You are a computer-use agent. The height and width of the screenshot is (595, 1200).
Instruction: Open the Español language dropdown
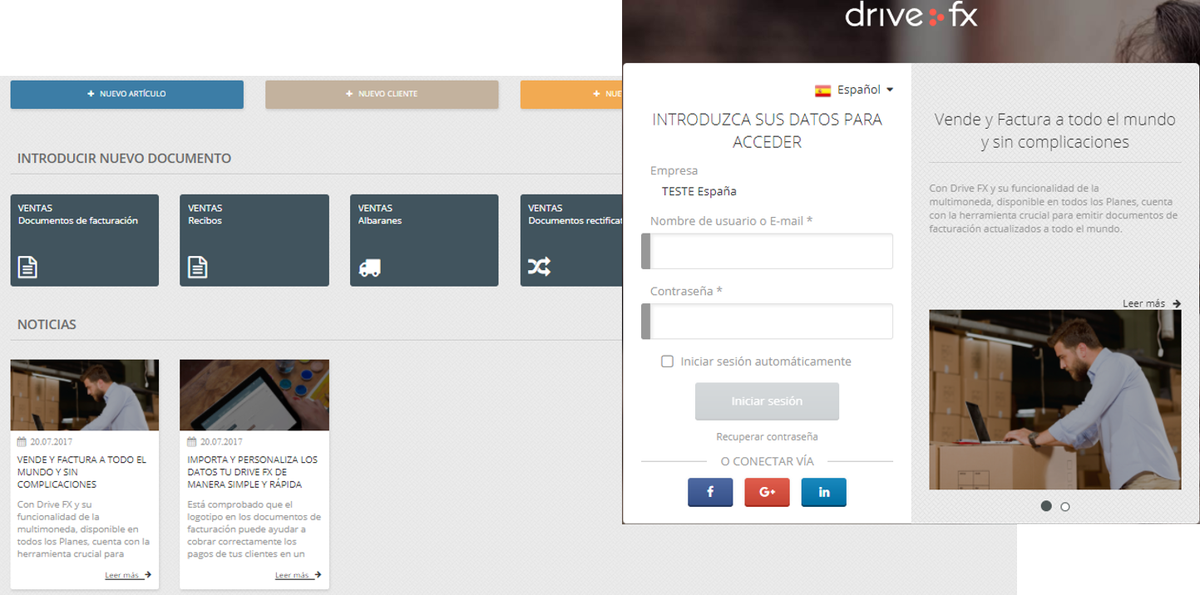pos(853,89)
